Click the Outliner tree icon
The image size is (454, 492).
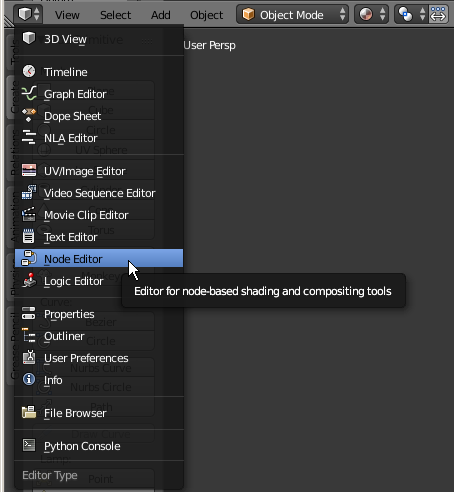click(29, 335)
